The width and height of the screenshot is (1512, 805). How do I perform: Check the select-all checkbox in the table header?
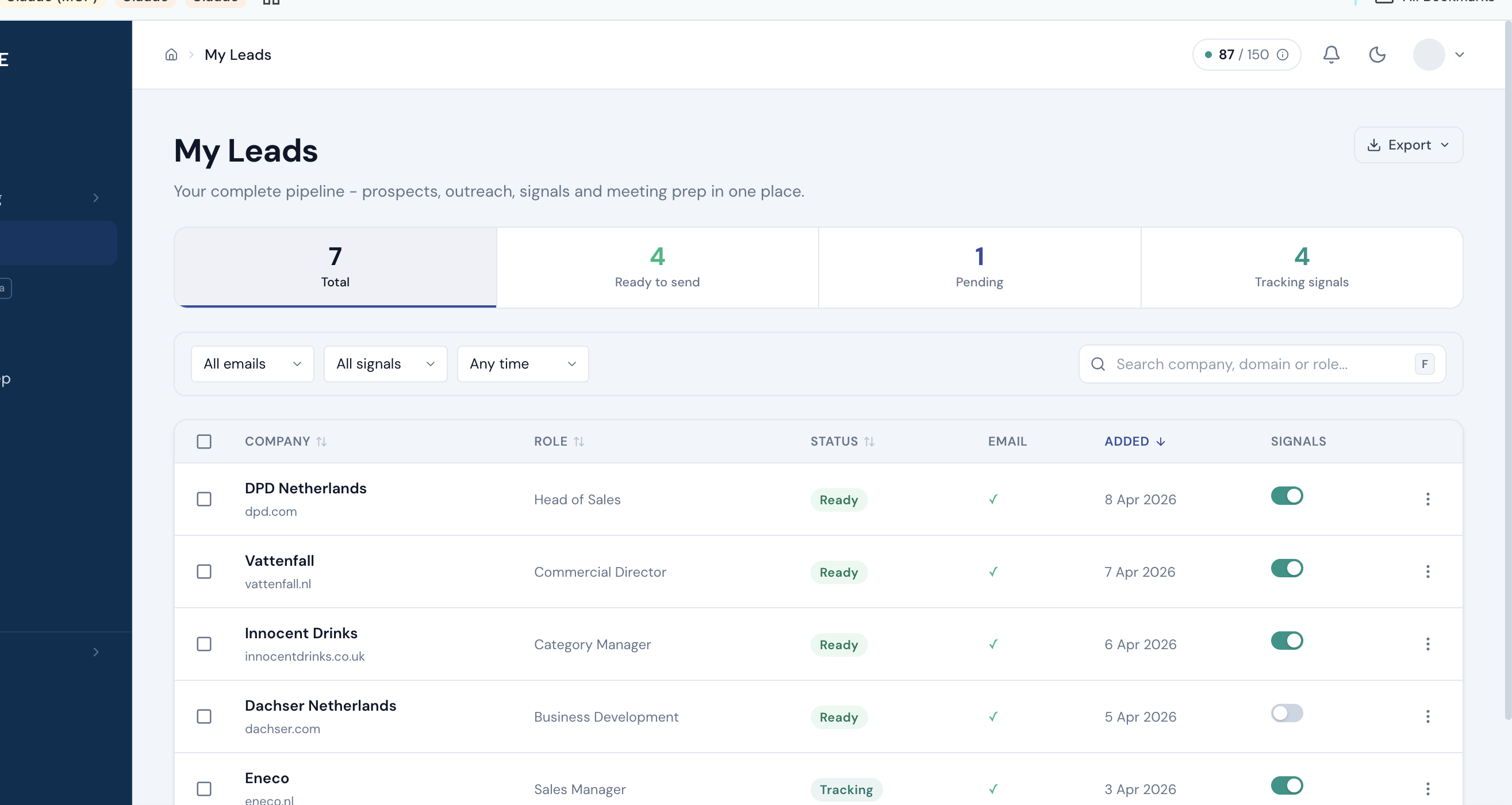(204, 441)
